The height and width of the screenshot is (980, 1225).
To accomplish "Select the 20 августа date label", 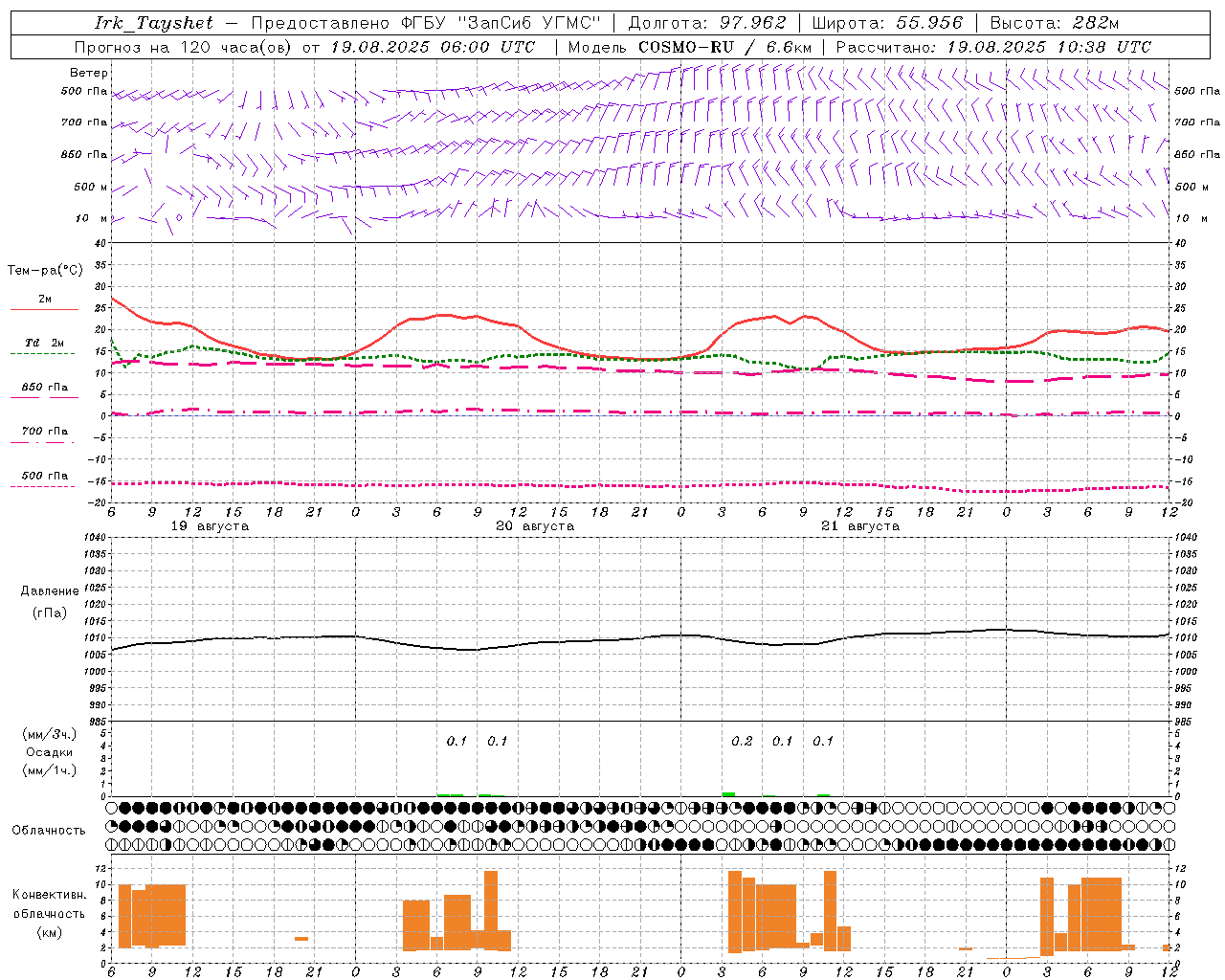I will [535, 526].
